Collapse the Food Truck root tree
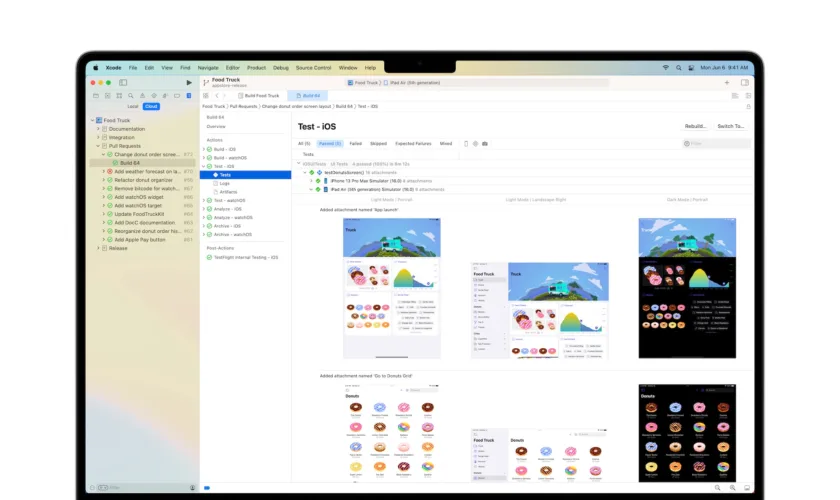The width and height of the screenshot is (840, 500). (x=93, y=120)
